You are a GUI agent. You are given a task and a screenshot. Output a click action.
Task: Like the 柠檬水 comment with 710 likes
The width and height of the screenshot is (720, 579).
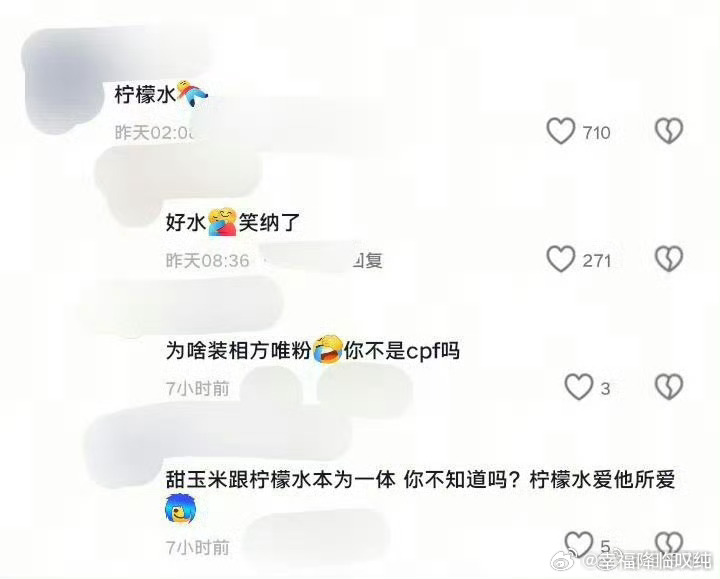click(561, 131)
